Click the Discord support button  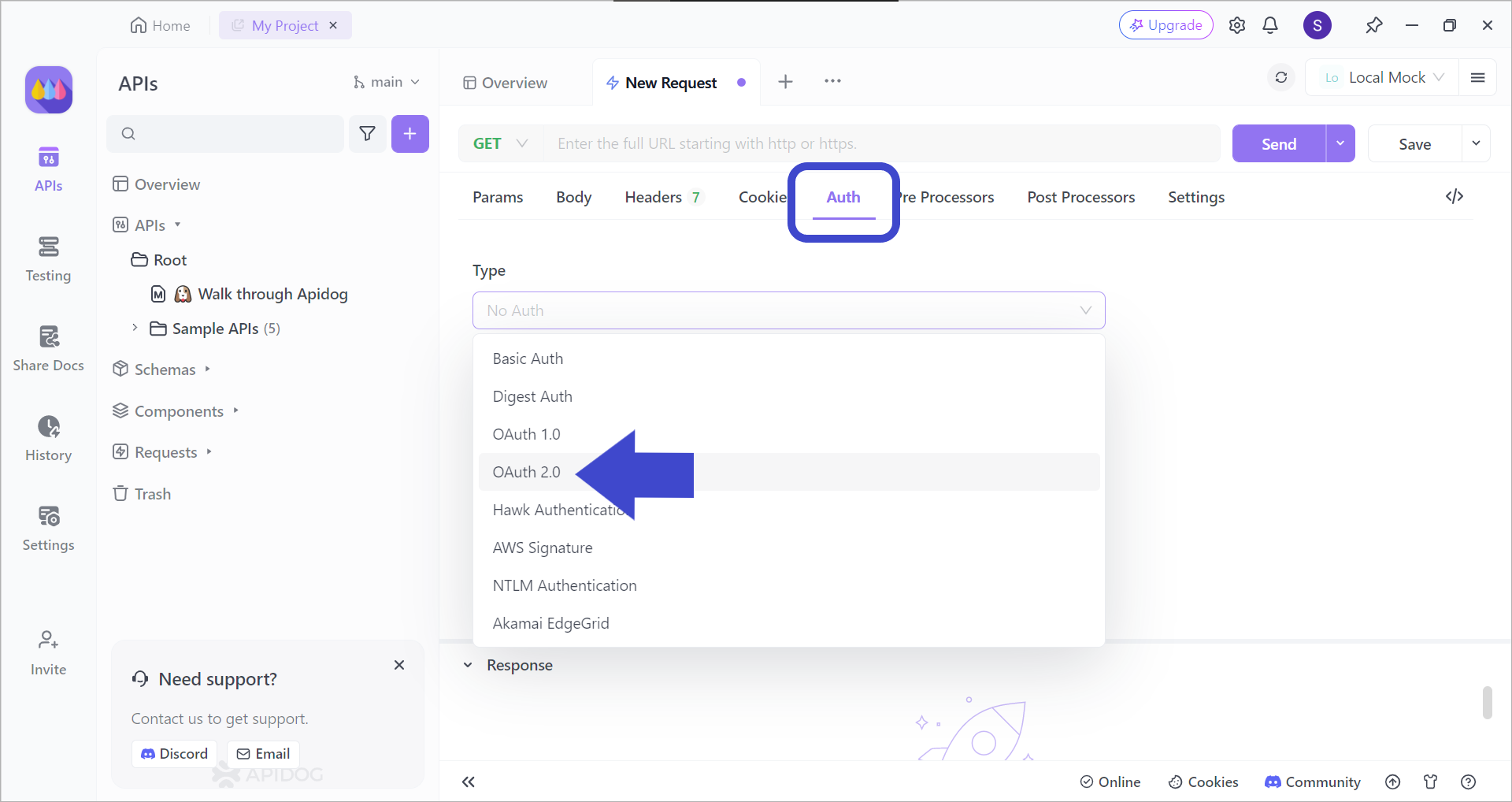tap(174, 754)
